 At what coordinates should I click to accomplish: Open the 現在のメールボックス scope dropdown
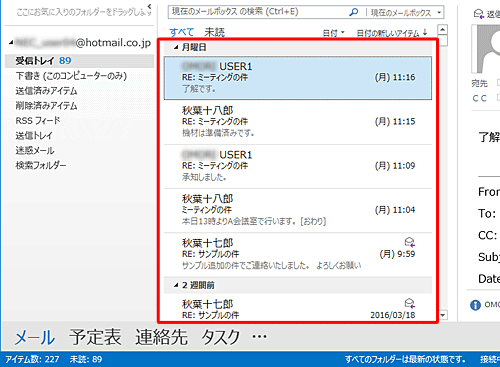click(x=440, y=13)
